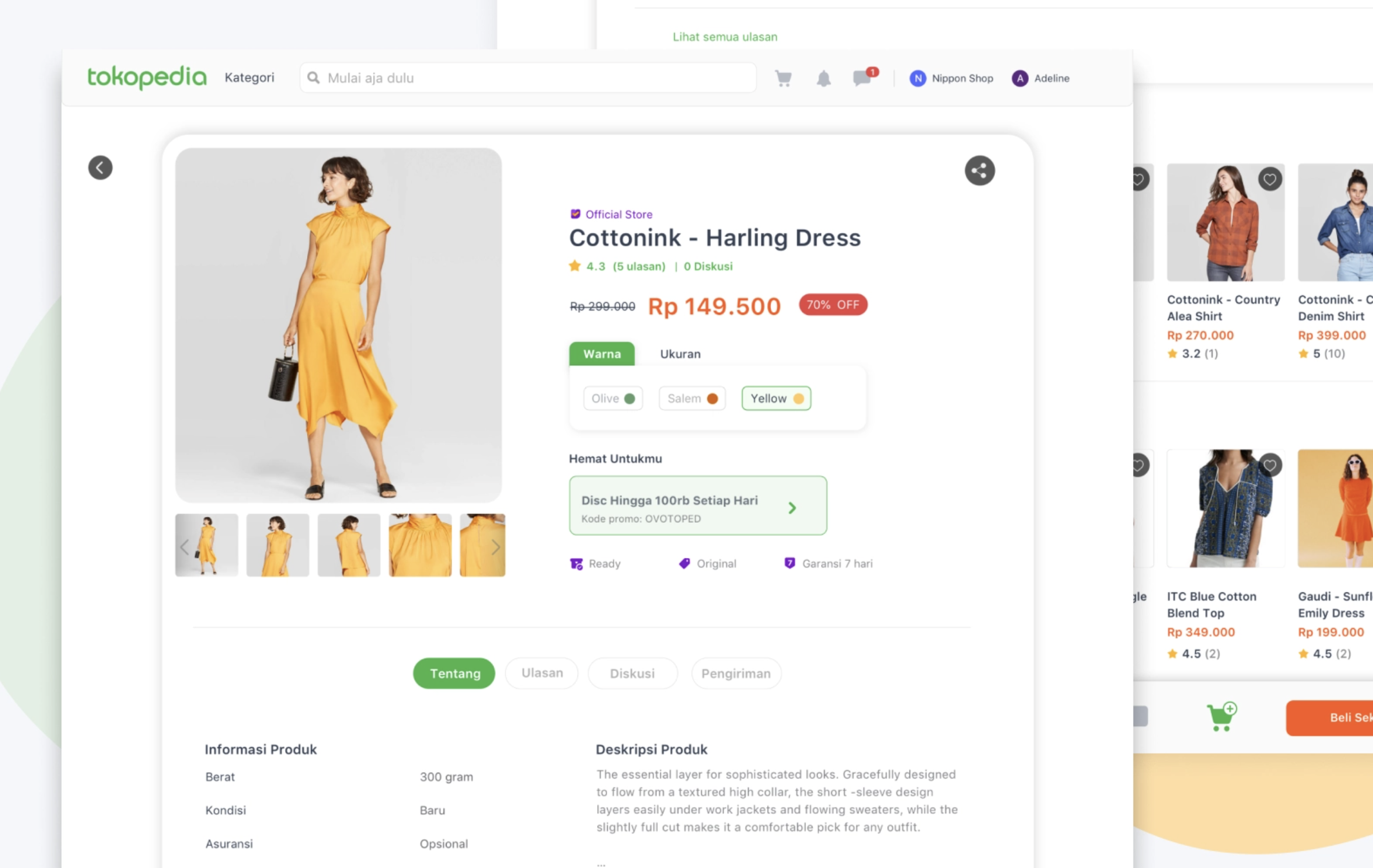Click the add-to-cart green cart icon

(x=1221, y=717)
